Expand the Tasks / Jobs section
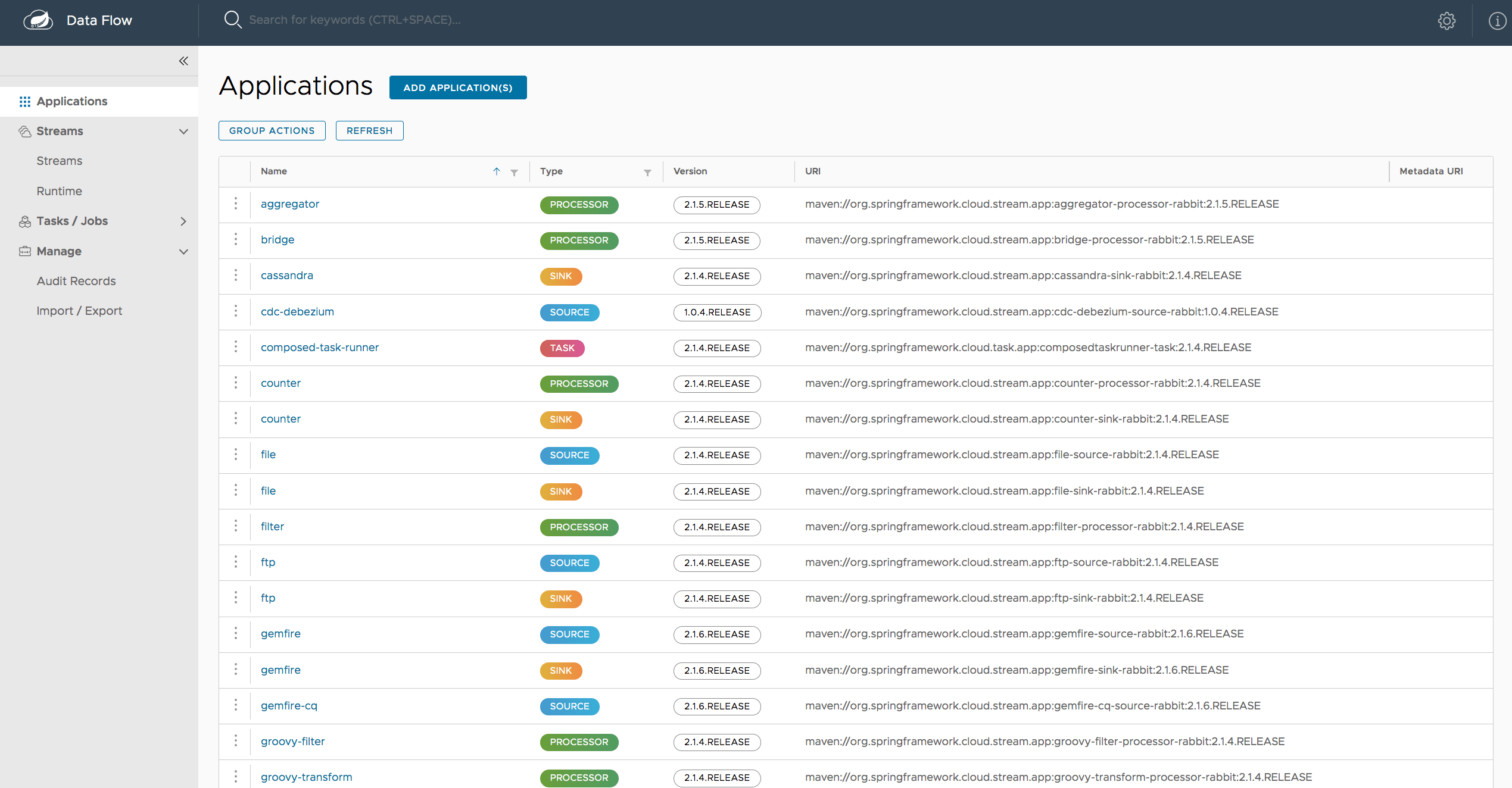This screenshot has width=1512, height=788. [x=183, y=221]
